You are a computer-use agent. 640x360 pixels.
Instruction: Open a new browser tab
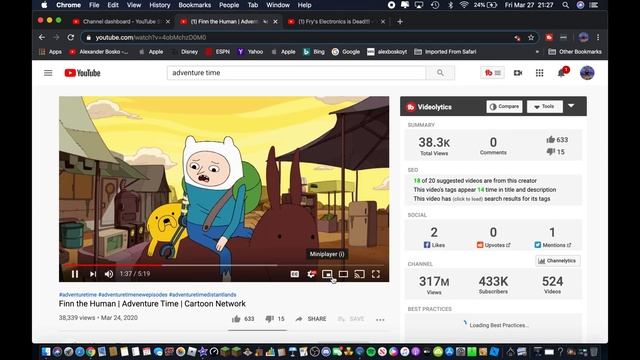tap(400, 22)
